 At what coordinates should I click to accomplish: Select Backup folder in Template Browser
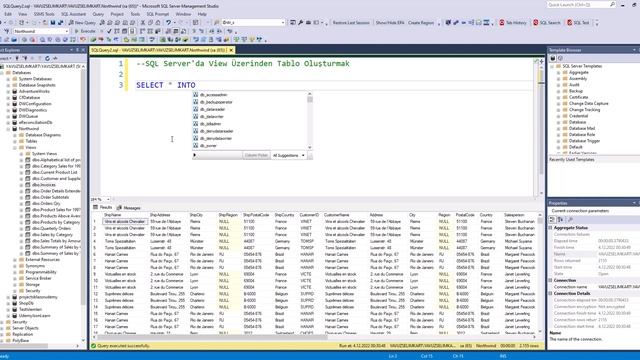[576, 91]
